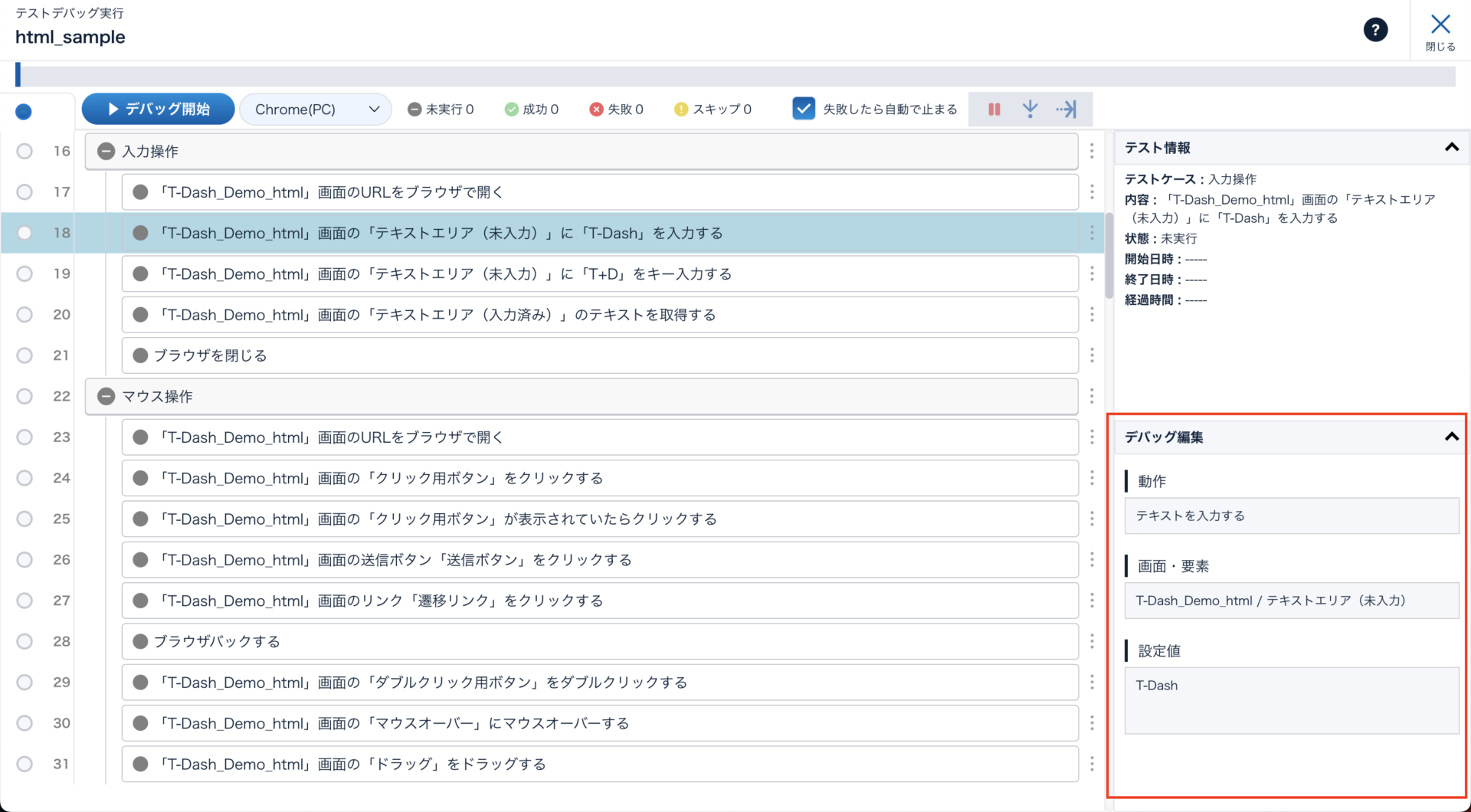This screenshot has width=1471, height=812.
Task: Open three-dot menu for 入力操作 row 16
Action: click(1092, 151)
